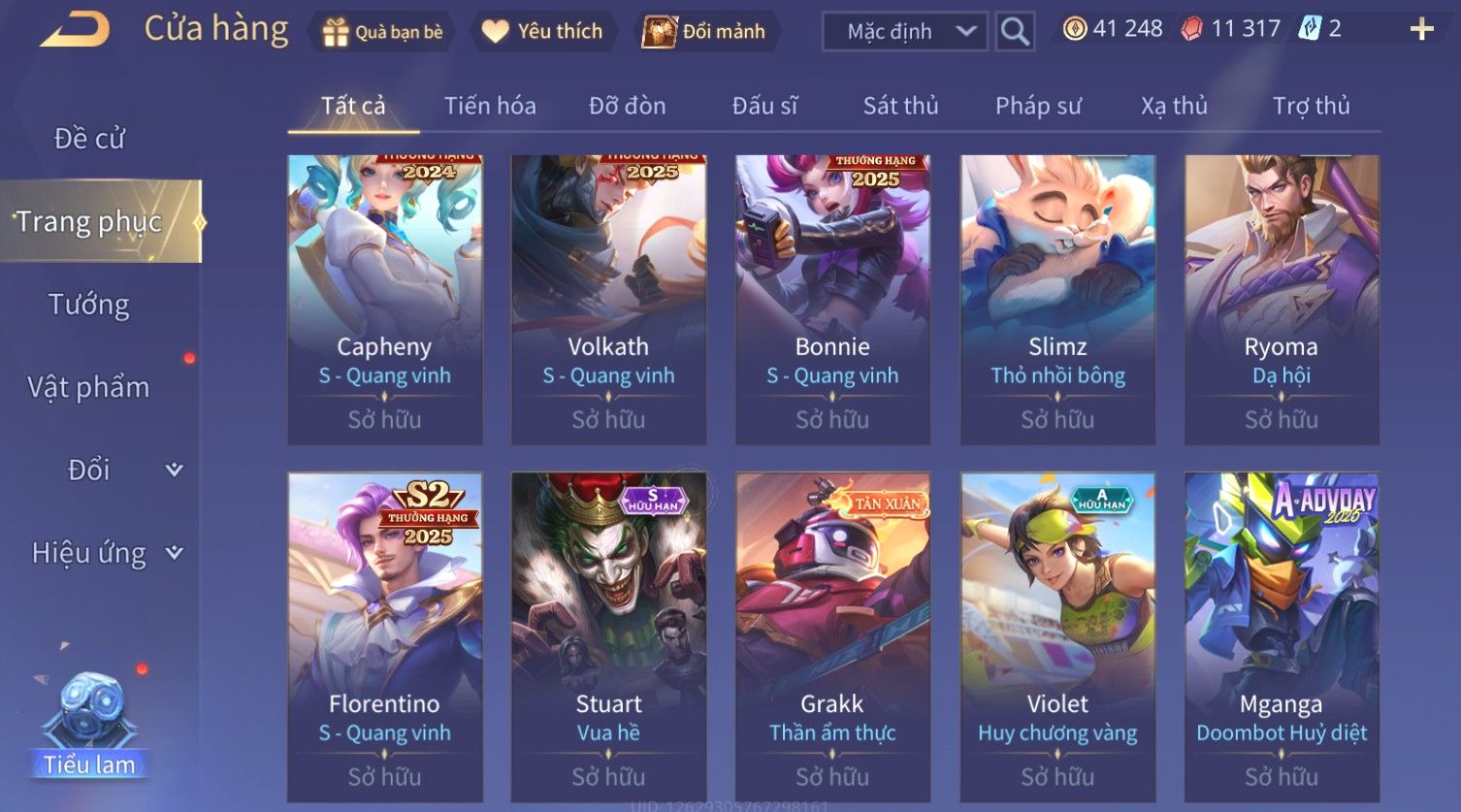Go to Tướng in the sidebar
The height and width of the screenshot is (812, 1461).
89,305
